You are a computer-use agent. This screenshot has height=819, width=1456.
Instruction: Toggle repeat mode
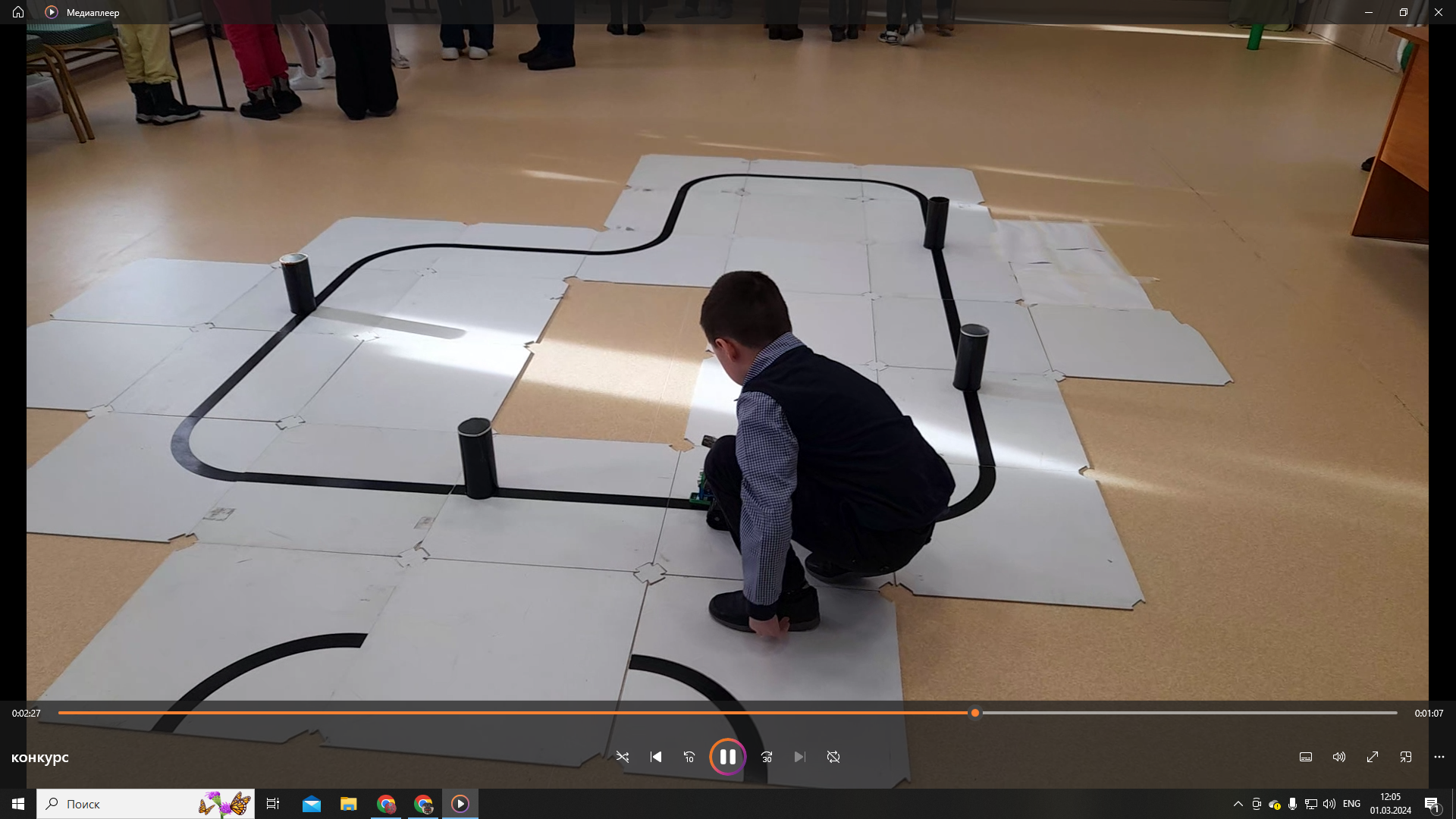833,757
